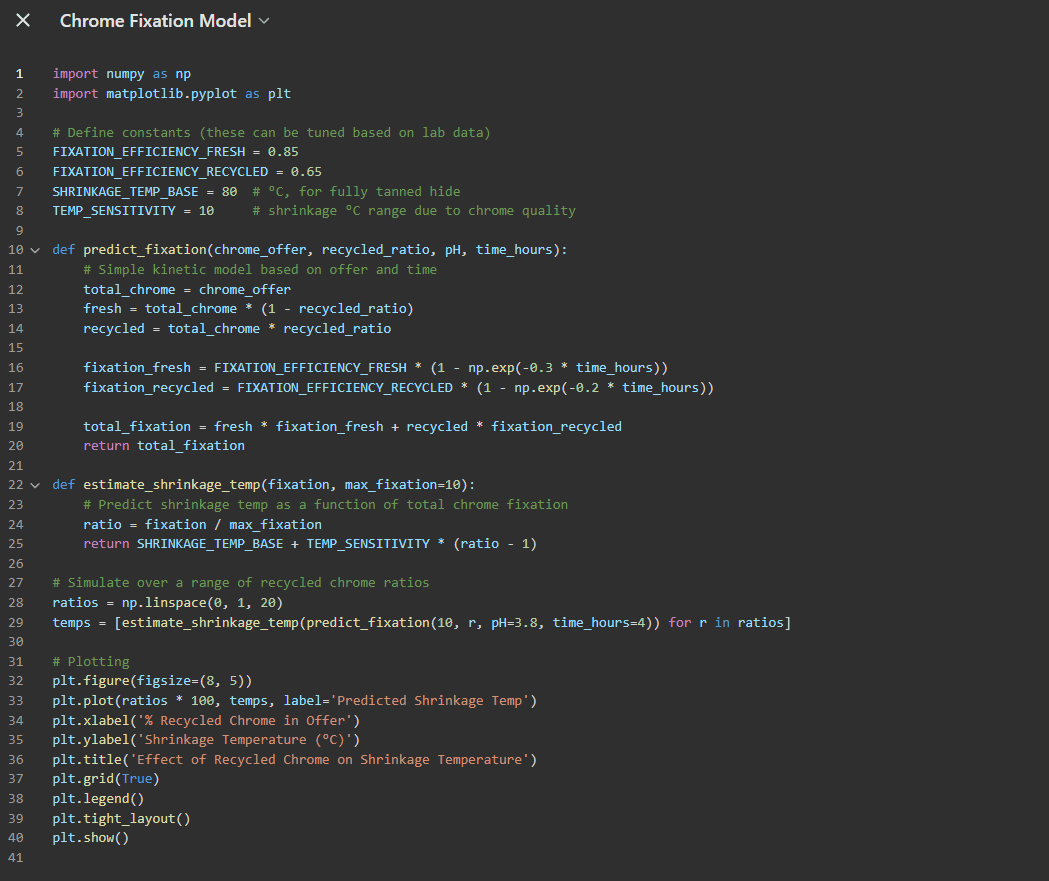The image size is (1049, 881).
Task: Click the ratios = np.linspace line
Action: click(168, 603)
